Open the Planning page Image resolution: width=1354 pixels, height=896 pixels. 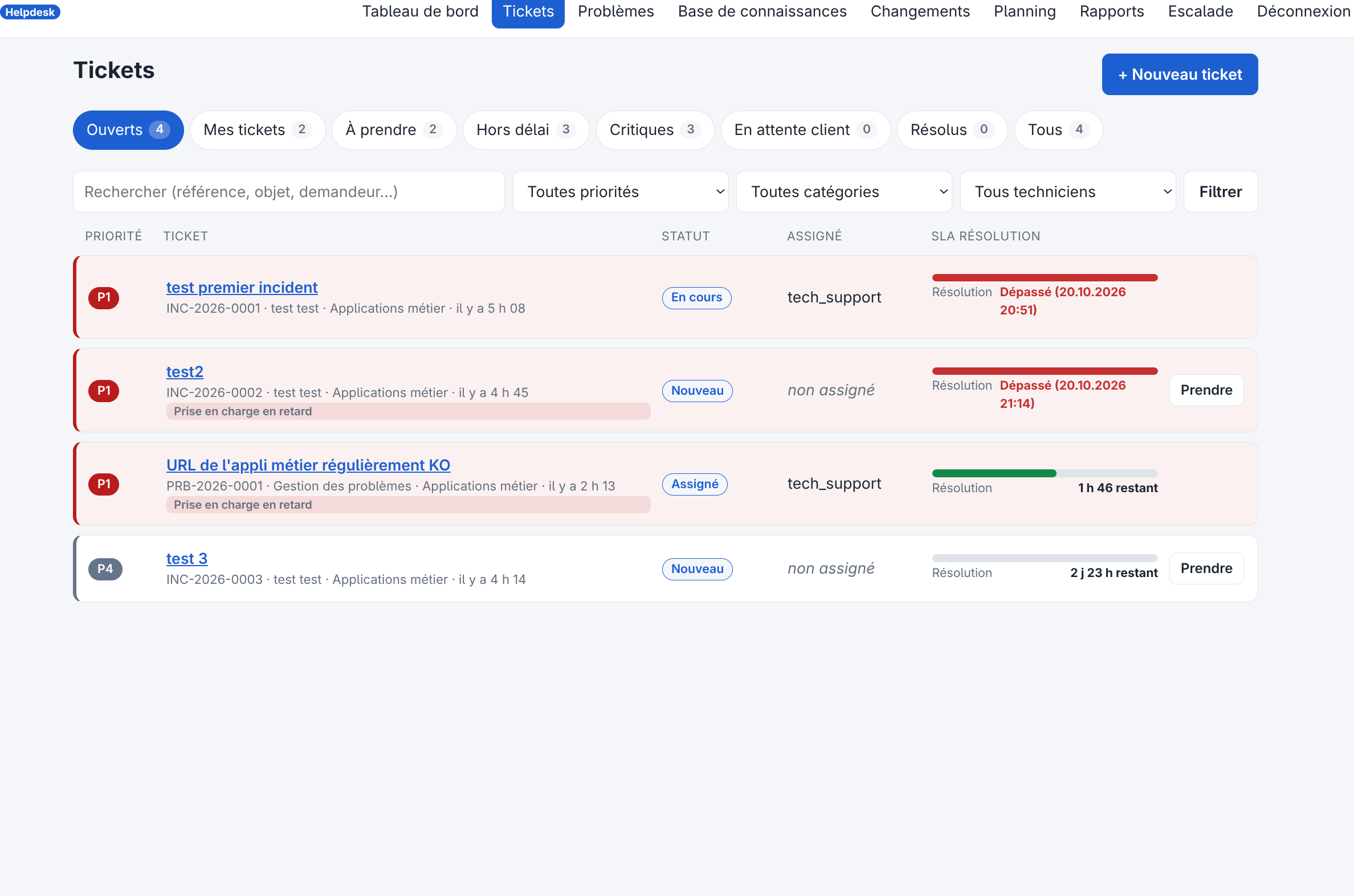1024,11
